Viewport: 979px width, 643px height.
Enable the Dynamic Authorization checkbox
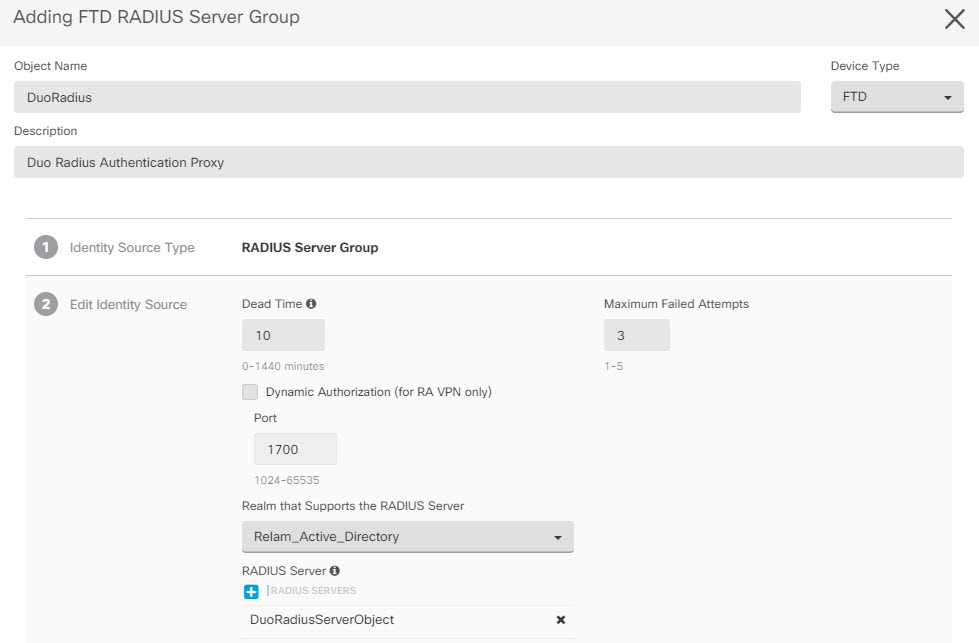250,392
